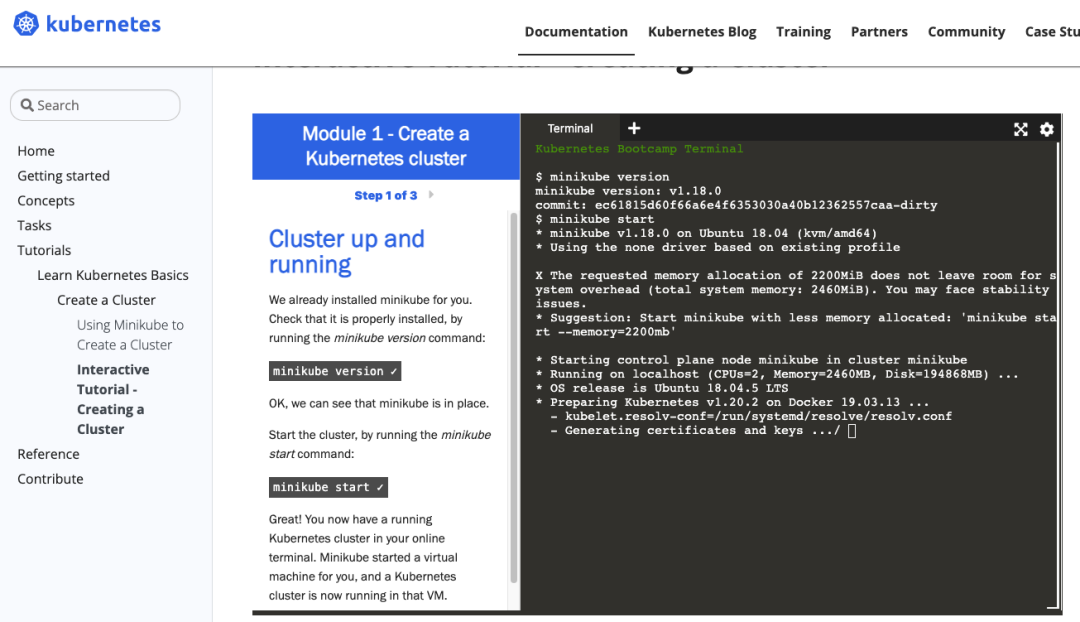Open Kubernetes Blog page
The image size is (1080, 622).
point(702,31)
